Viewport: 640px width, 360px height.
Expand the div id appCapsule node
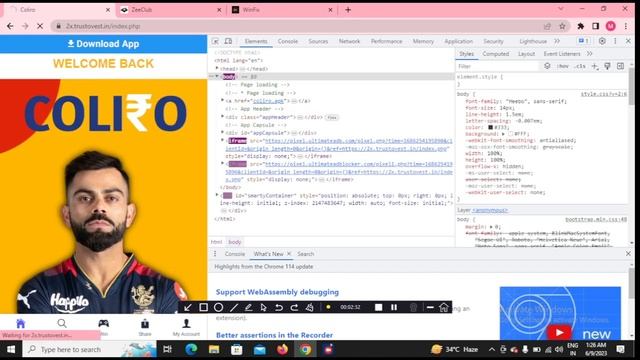223,133
